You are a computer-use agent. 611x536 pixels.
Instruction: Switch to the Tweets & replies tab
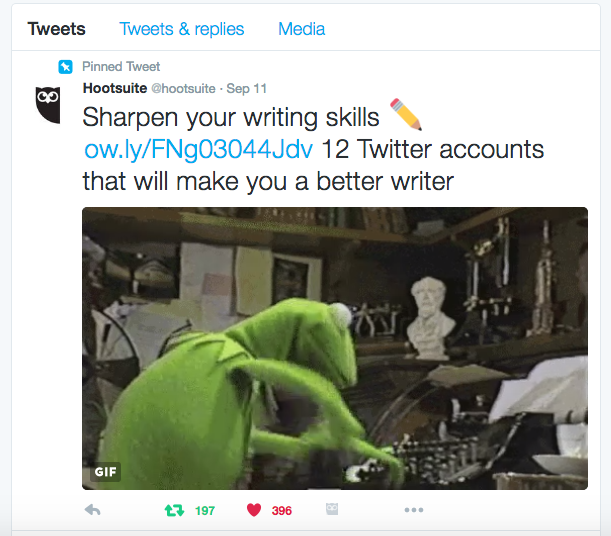182,29
